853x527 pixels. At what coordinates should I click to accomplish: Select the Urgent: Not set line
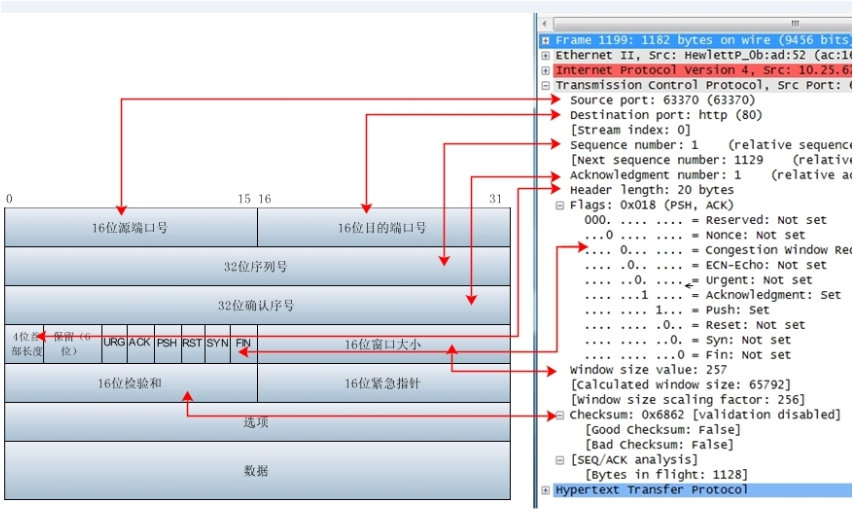pyautogui.click(x=699, y=280)
